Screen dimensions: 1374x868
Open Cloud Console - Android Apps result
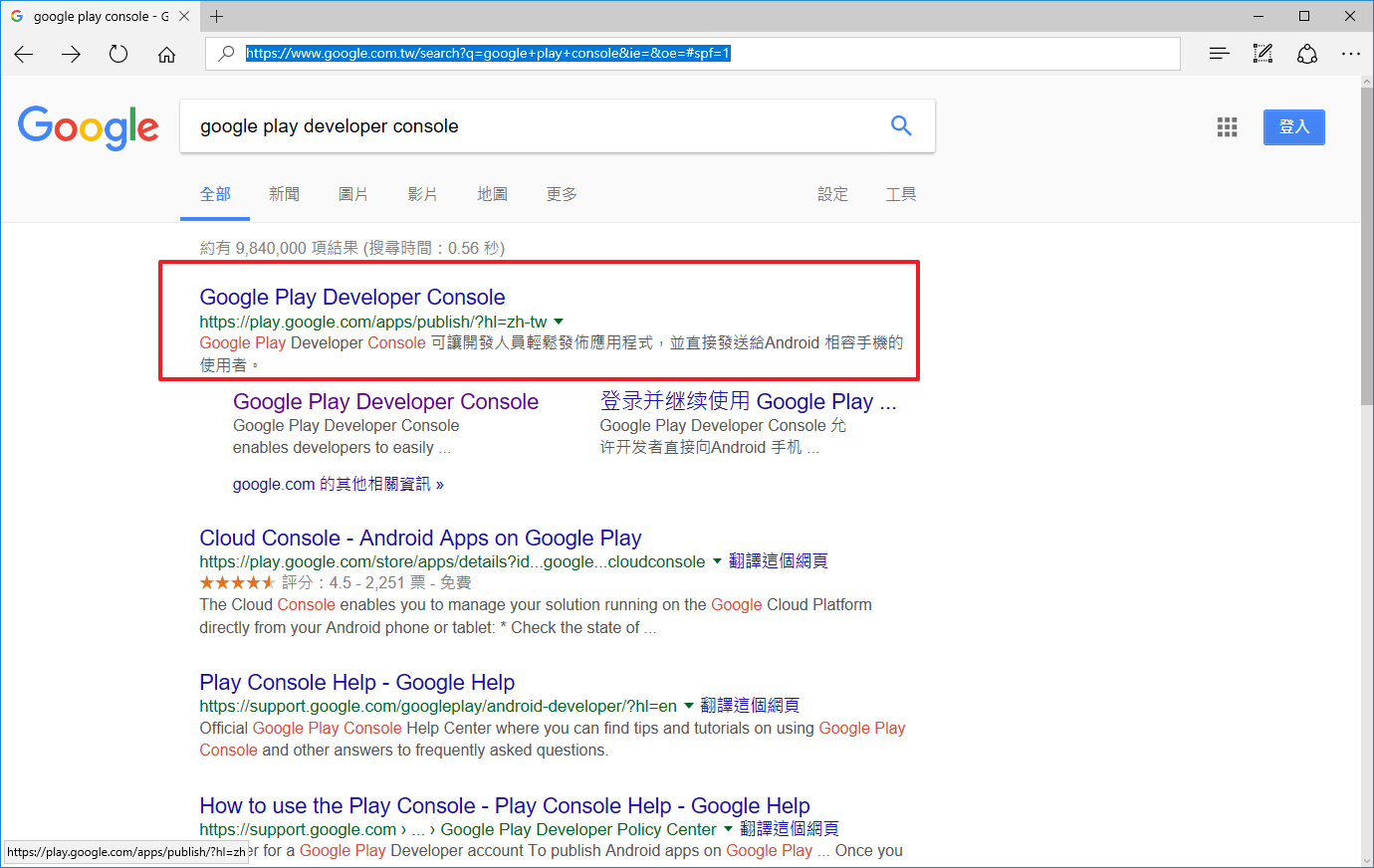[420, 538]
